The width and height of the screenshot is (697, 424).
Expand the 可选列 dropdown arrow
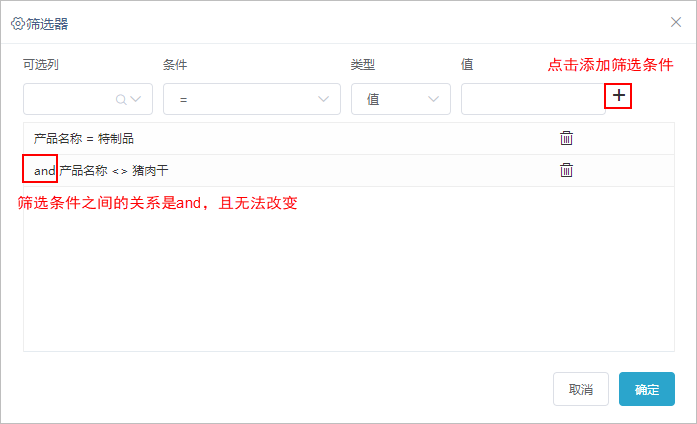136,99
